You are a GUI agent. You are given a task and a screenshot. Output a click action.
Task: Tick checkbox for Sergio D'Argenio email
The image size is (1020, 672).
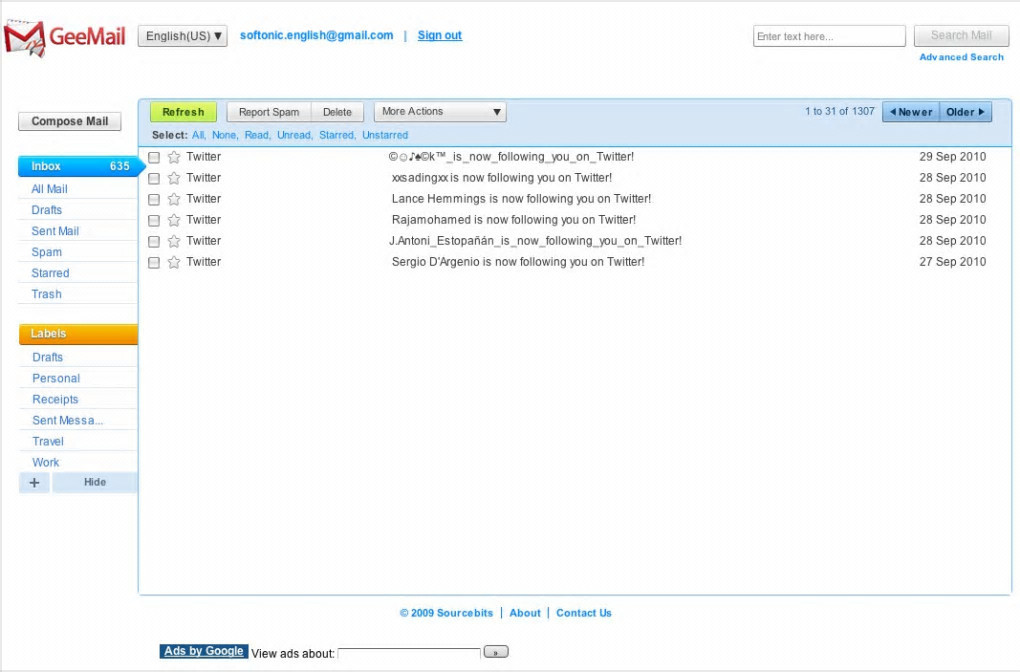click(154, 263)
